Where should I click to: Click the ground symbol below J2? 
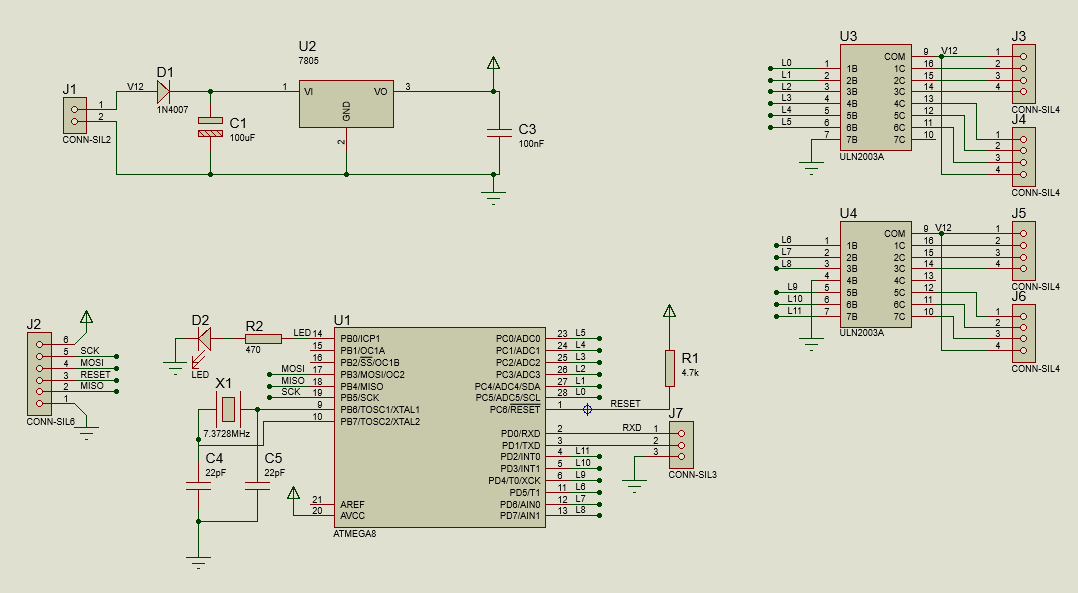pos(86,433)
